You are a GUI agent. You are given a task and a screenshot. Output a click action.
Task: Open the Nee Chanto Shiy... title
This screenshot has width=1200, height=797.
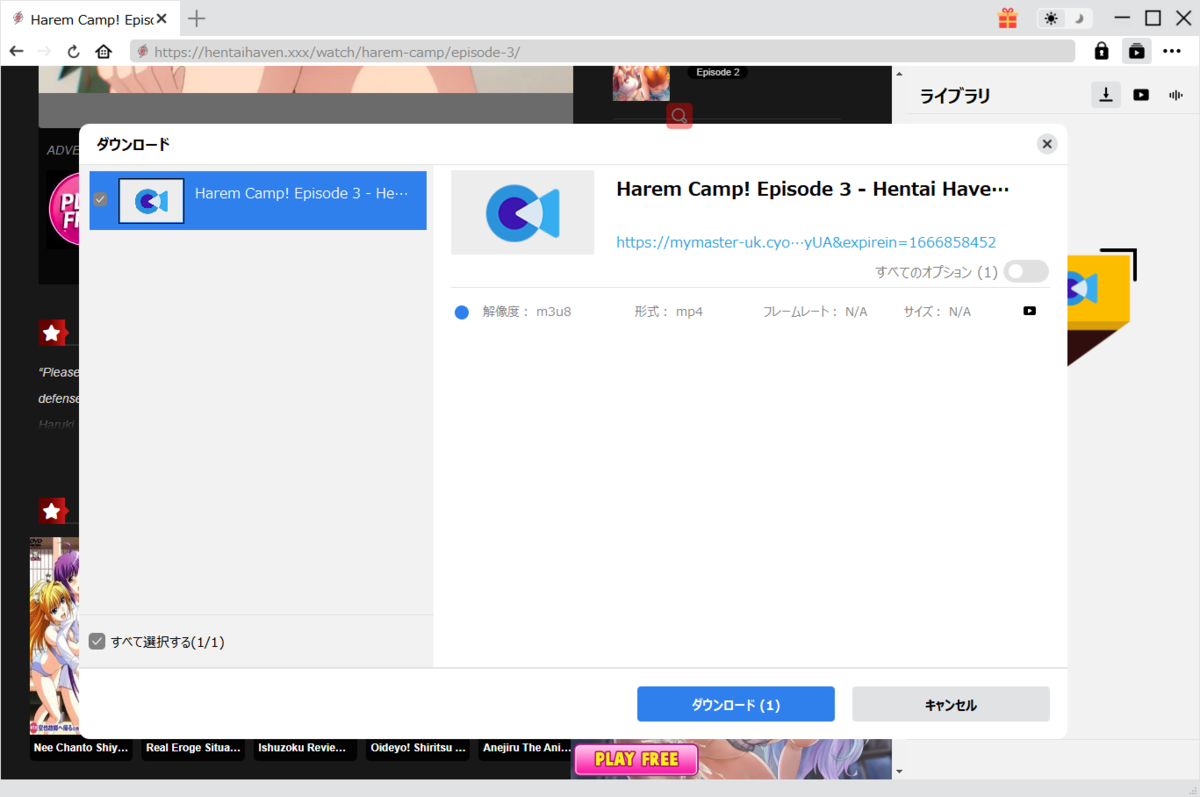click(81, 748)
